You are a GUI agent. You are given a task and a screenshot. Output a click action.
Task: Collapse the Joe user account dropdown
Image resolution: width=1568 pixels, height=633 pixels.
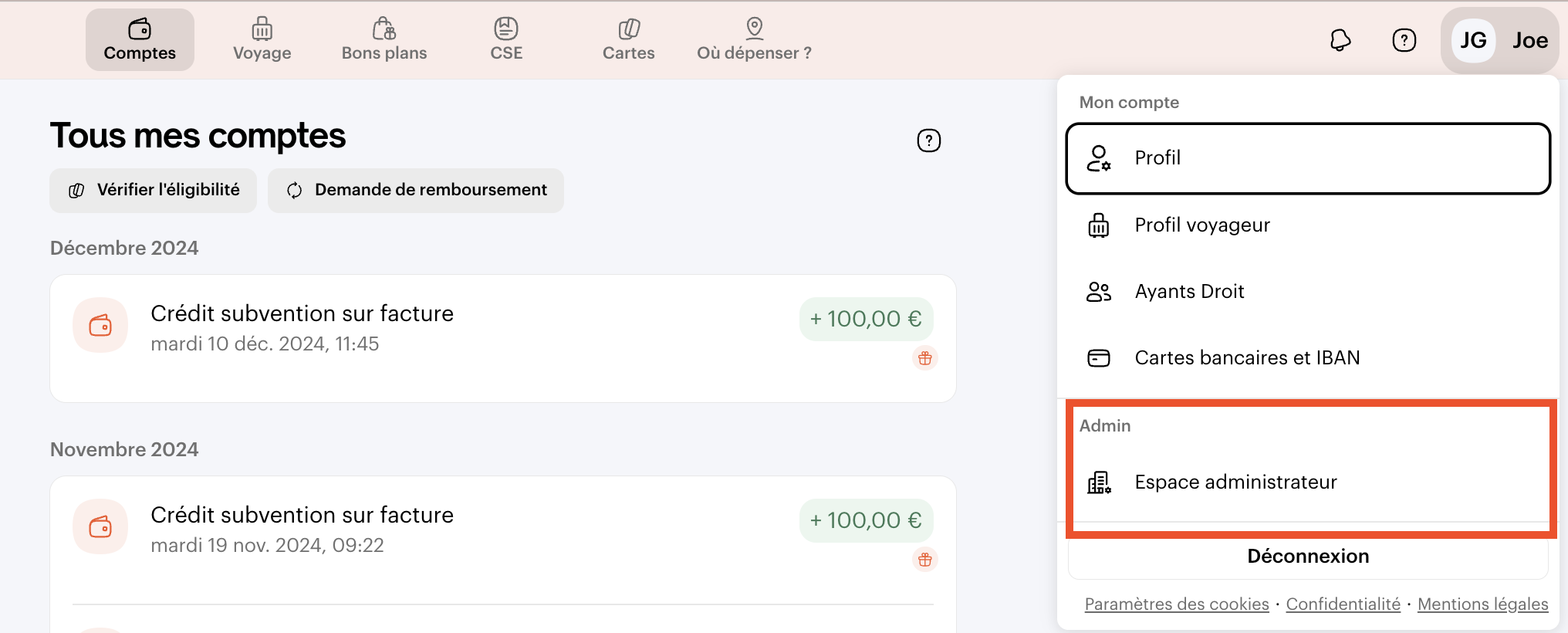[x=1529, y=40]
